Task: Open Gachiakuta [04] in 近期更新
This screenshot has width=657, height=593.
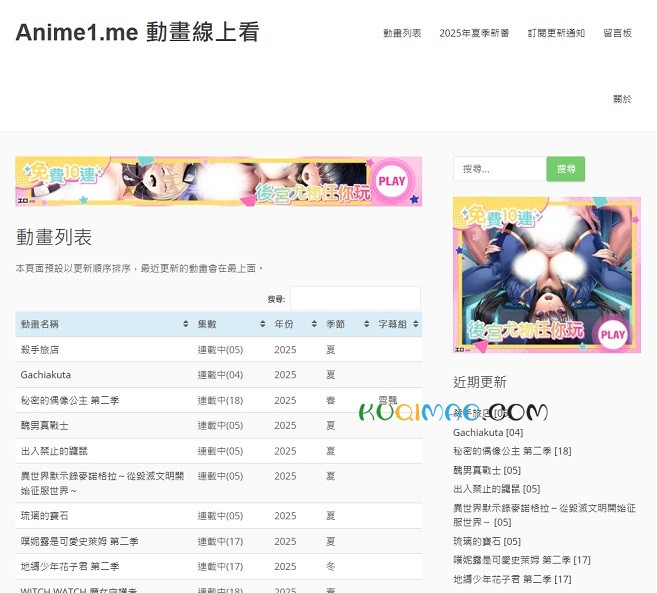Action: 488,432
